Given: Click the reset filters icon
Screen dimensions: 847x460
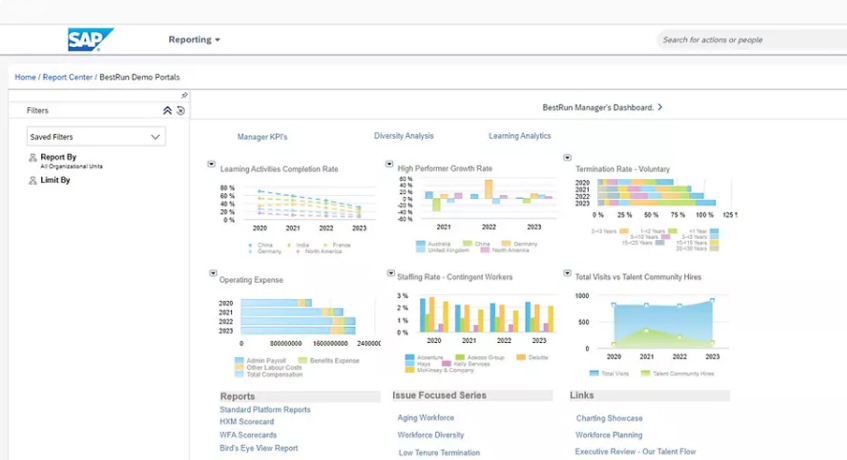Looking at the screenshot, I should (x=180, y=111).
